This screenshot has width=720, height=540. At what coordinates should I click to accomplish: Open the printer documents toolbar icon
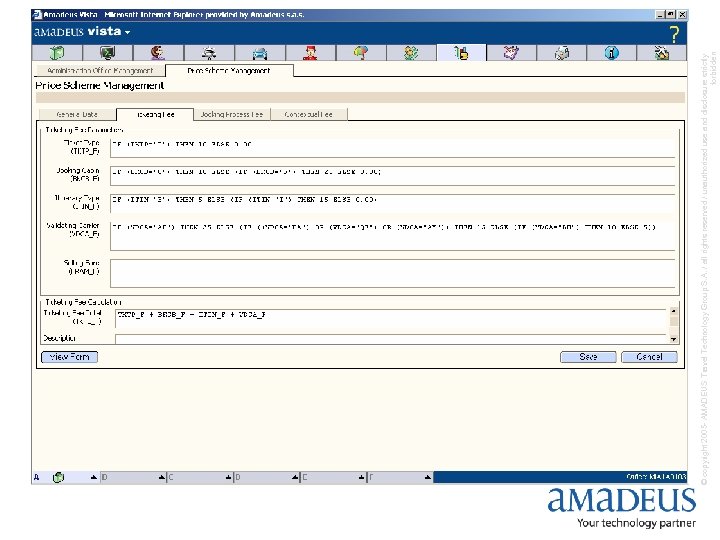coord(561,53)
